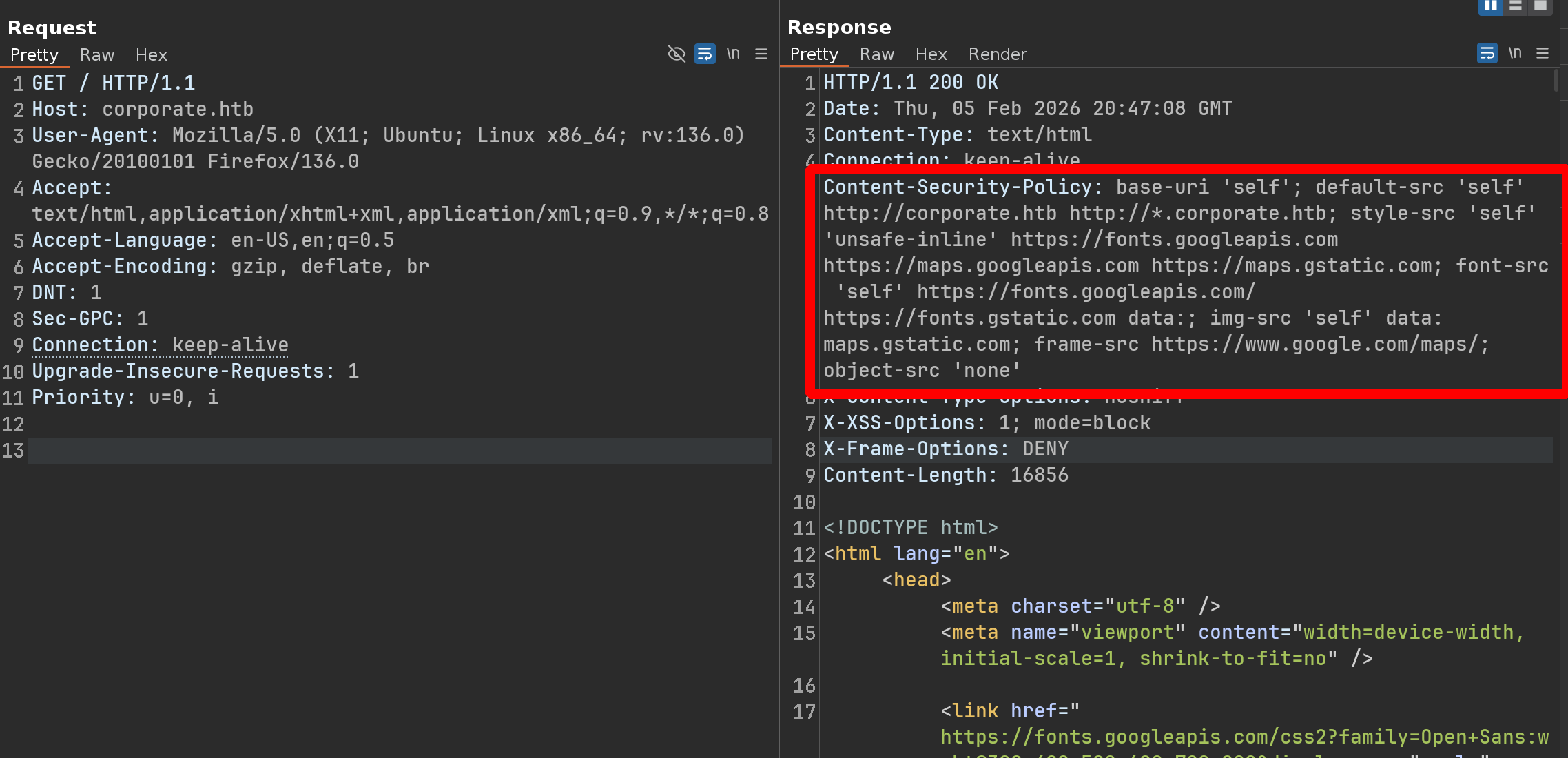Image resolution: width=1568 pixels, height=758 pixels.
Task: Open the Render tab in Response
Action: coord(997,54)
